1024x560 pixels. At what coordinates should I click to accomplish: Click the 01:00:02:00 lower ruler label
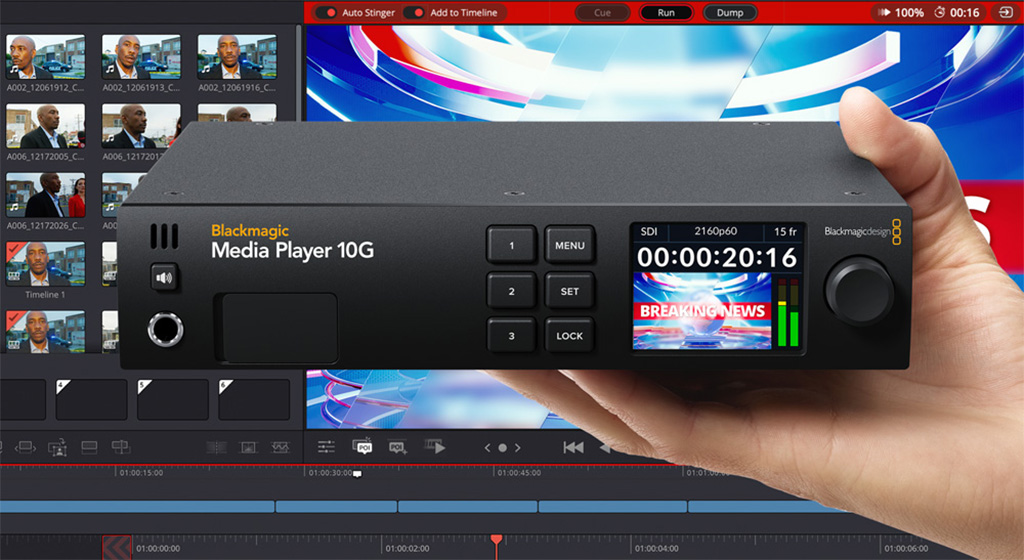408,548
